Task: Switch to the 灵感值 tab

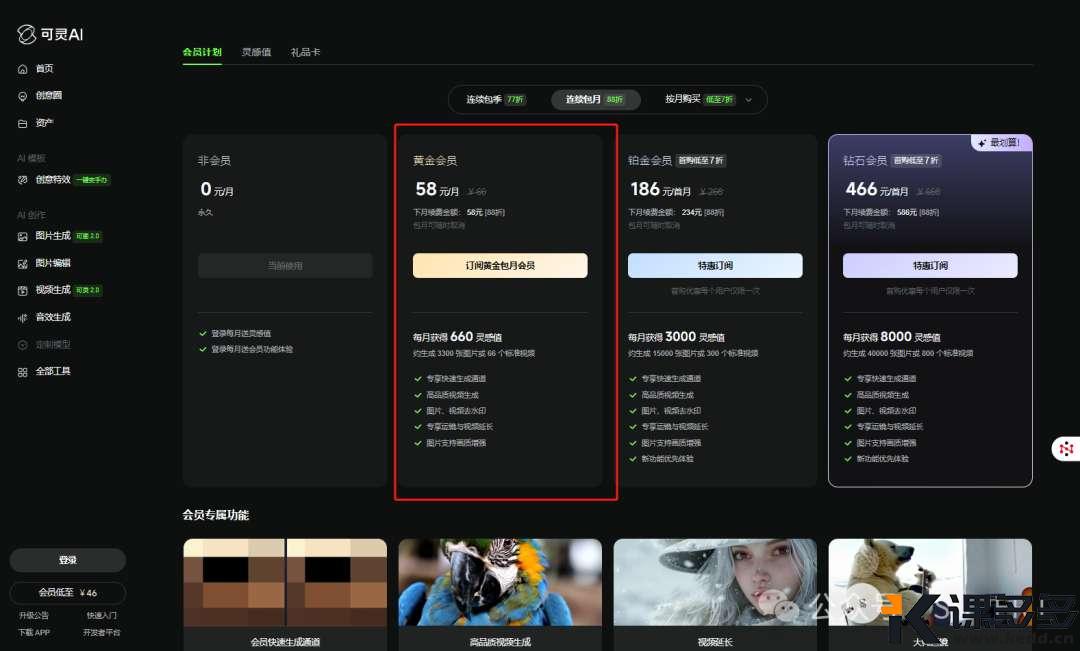Action: [255, 51]
